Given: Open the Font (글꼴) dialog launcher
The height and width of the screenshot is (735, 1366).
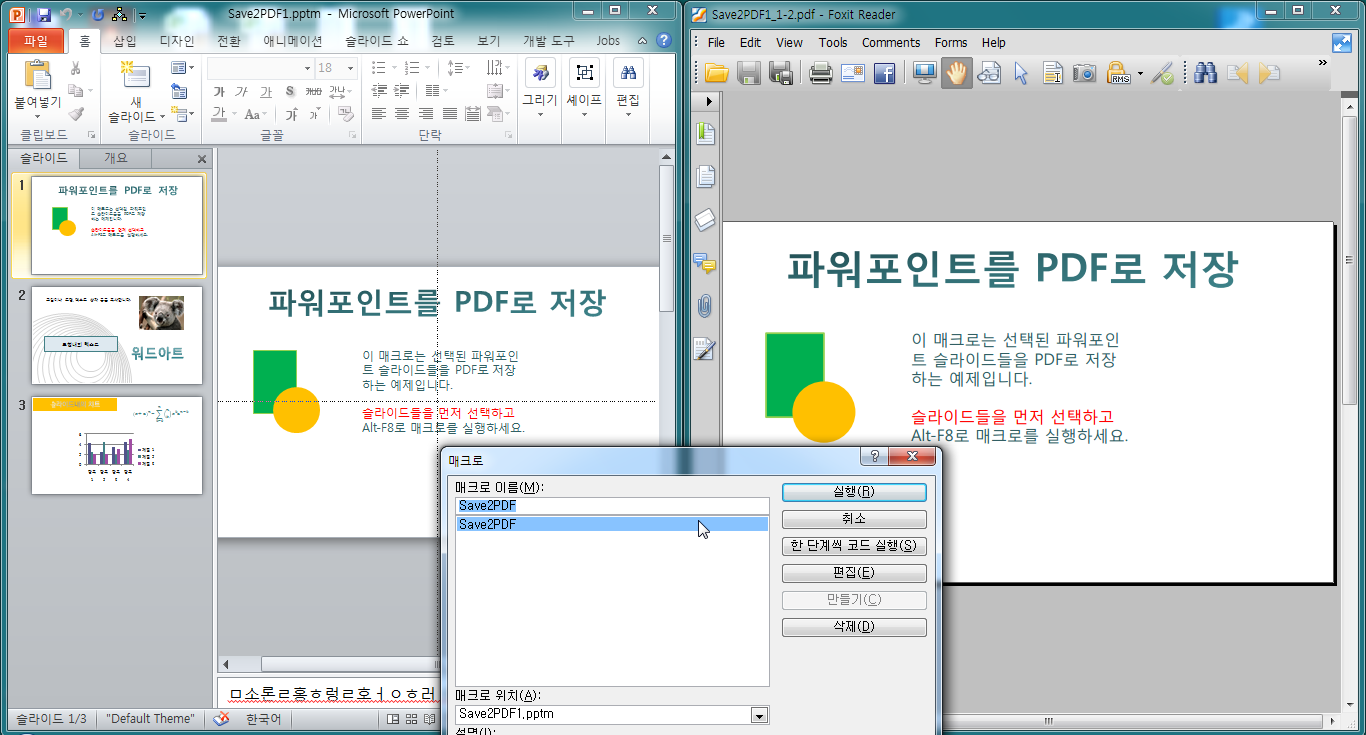Looking at the screenshot, I should 353,135.
